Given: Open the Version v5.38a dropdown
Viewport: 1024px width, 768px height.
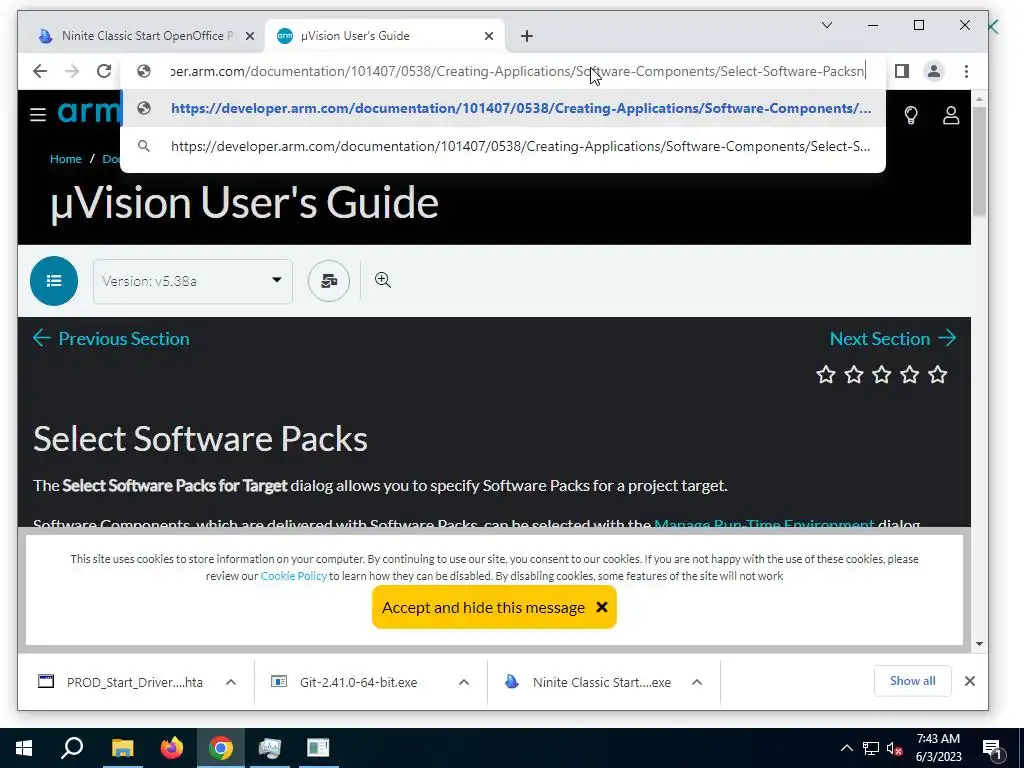Looking at the screenshot, I should (193, 281).
